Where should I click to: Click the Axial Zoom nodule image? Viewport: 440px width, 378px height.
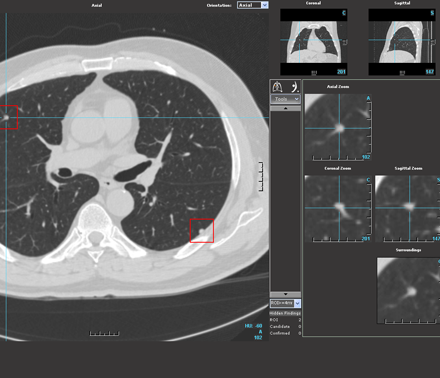click(x=338, y=127)
